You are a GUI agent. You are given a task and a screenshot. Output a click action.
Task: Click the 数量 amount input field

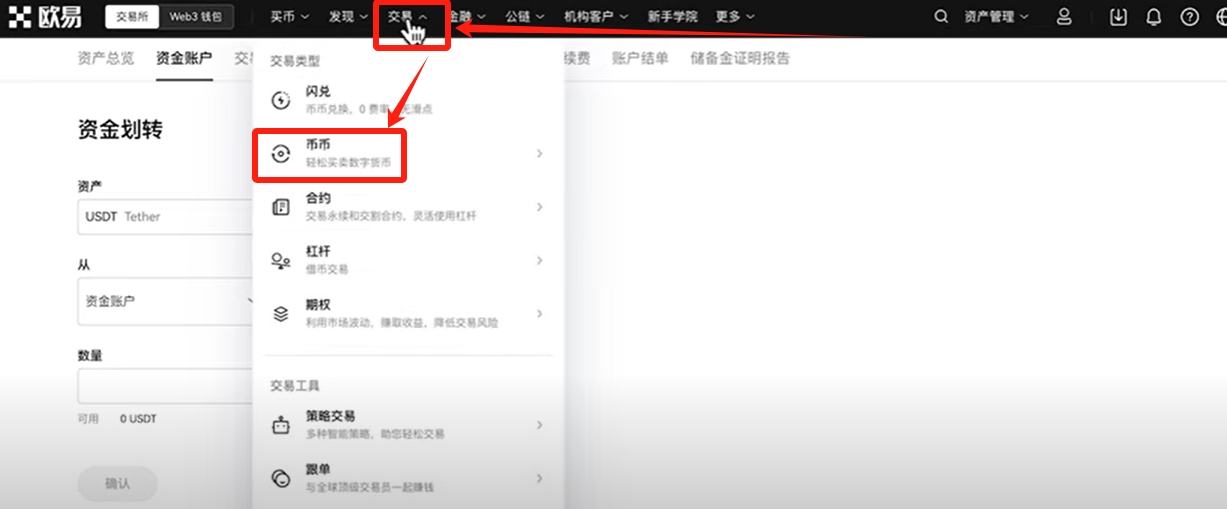pyautogui.click(x=165, y=386)
